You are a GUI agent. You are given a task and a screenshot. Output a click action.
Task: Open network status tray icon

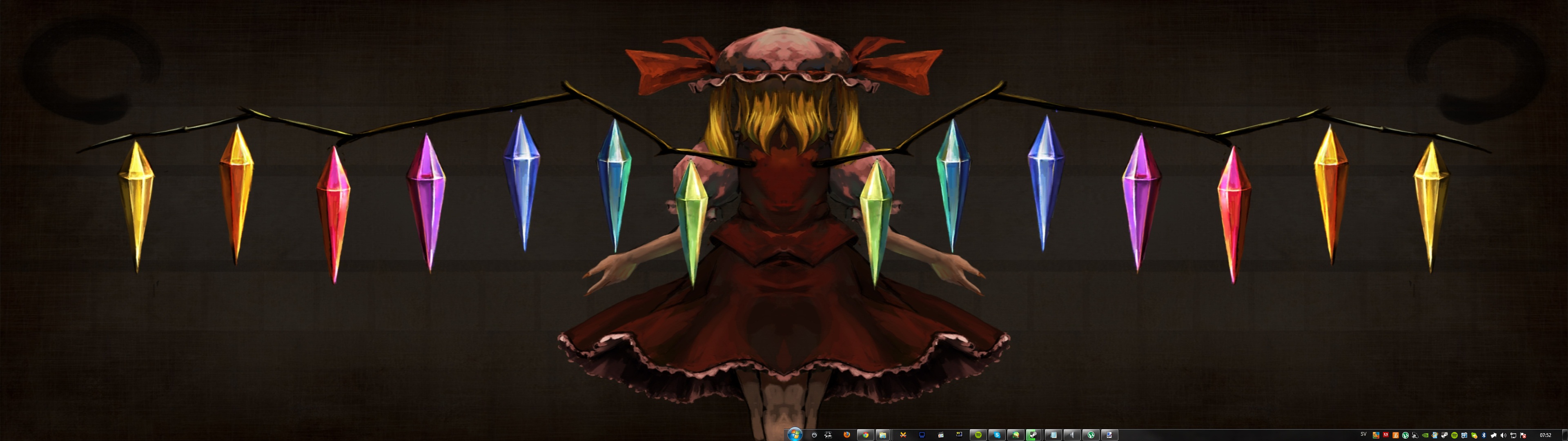pos(1513,436)
